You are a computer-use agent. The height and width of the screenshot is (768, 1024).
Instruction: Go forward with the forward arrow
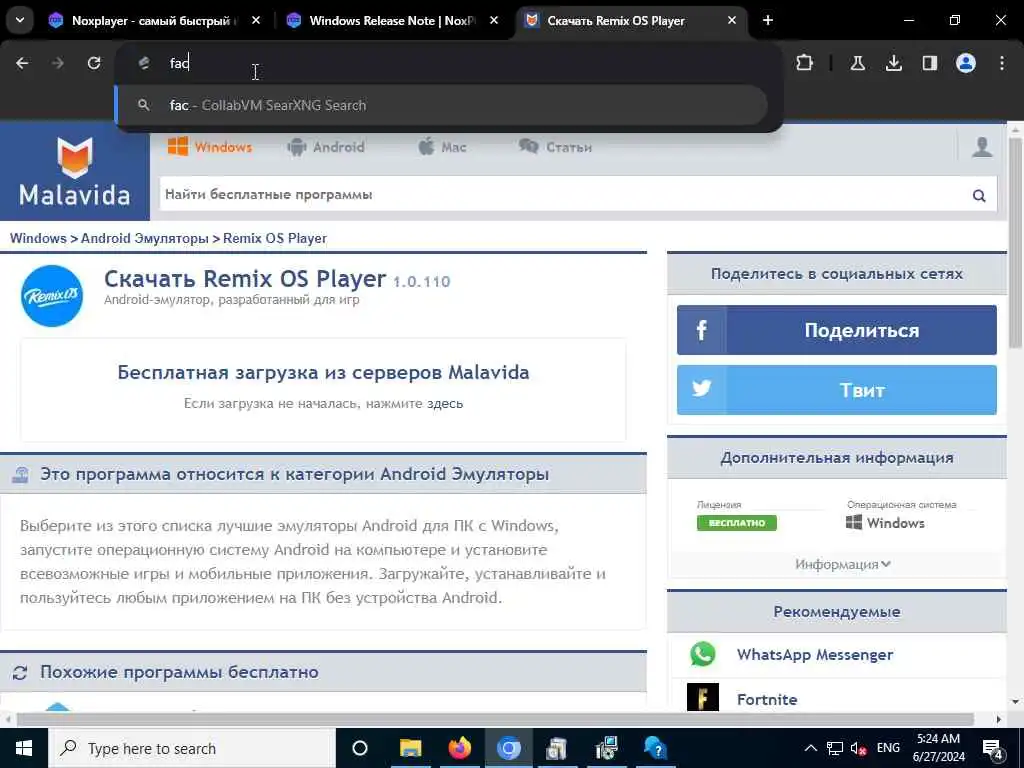pyautogui.click(x=58, y=63)
